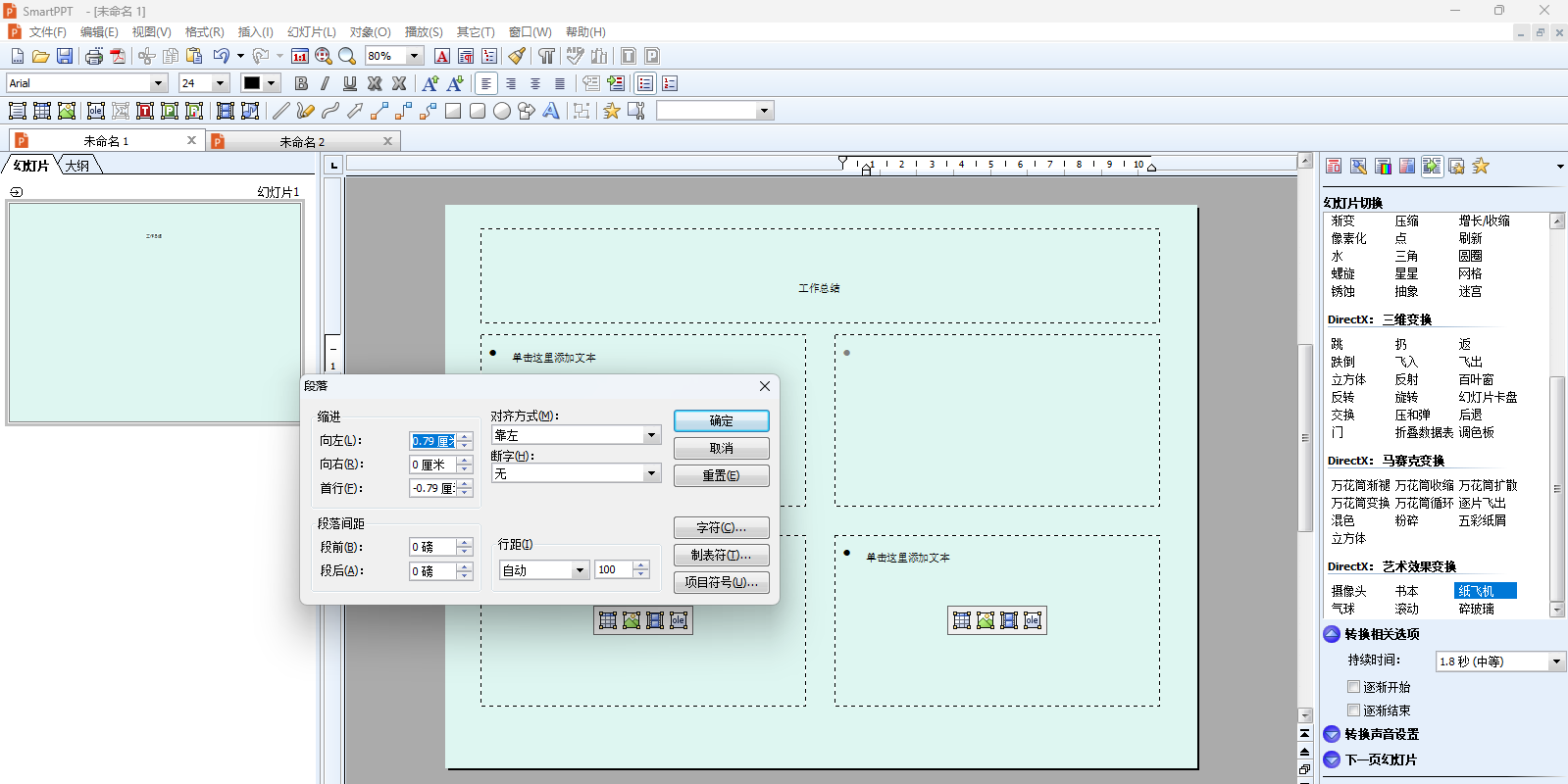Click the Bold formatting button
The image size is (1568, 784).
(x=301, y=83)
